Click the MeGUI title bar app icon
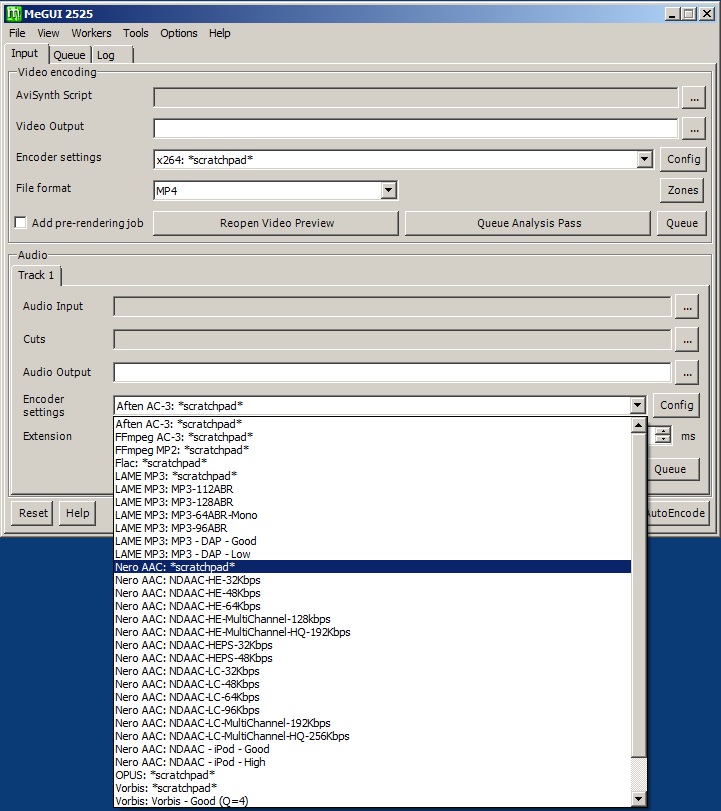Screen dimensions: 721x811 point(13,14)
